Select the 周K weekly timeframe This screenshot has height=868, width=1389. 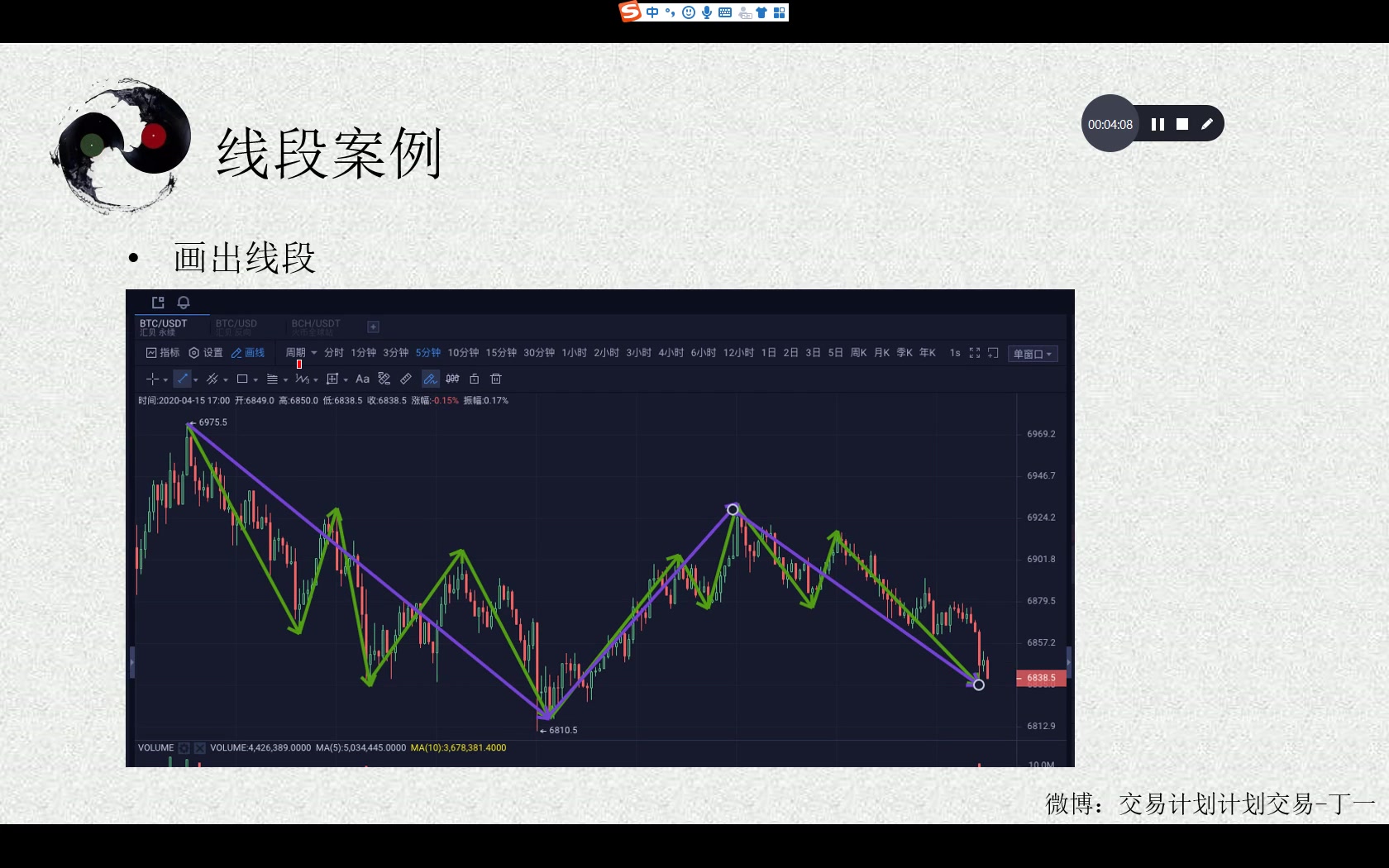click(858, 353)
